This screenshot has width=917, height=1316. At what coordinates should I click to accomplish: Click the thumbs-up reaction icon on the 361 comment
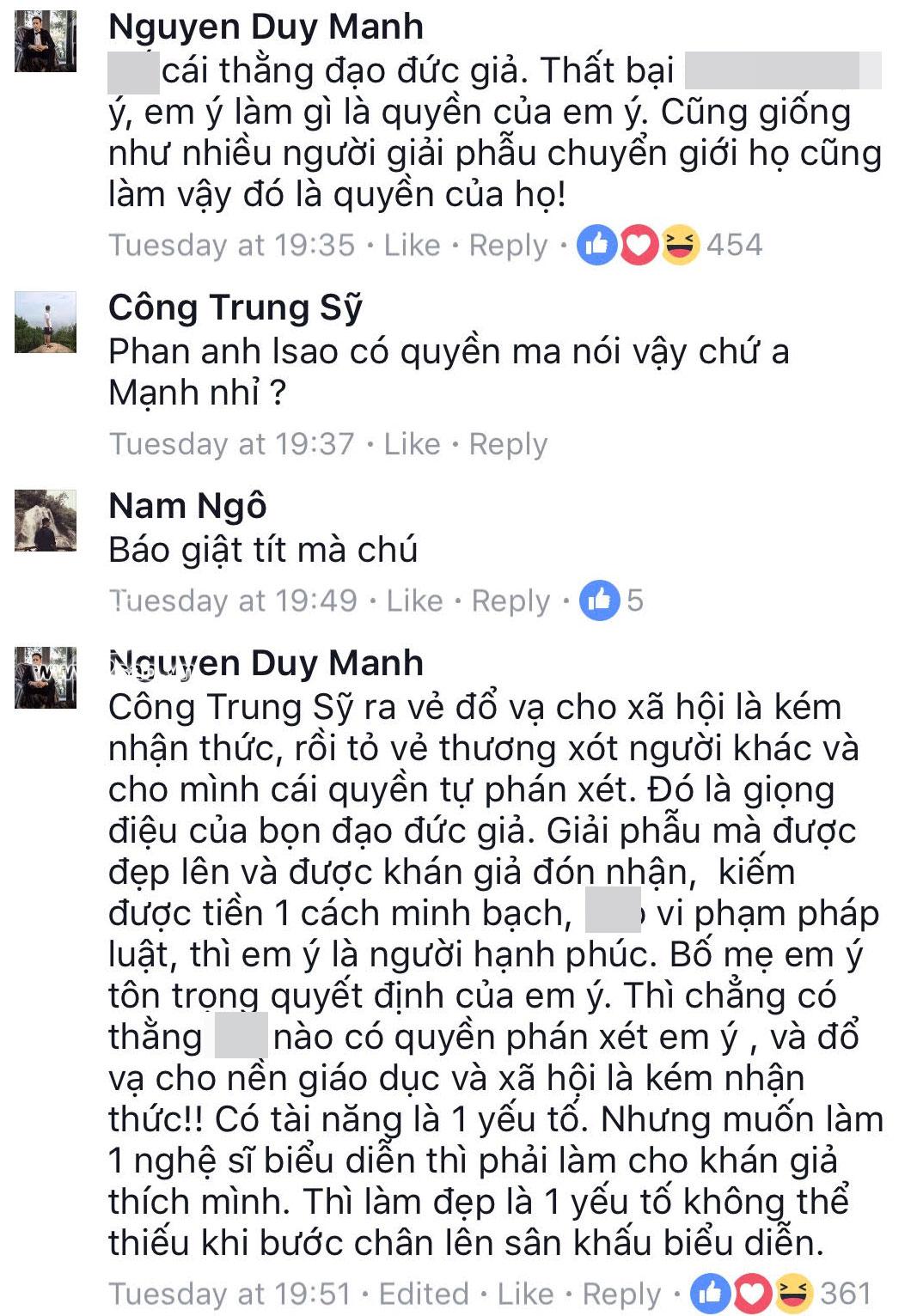[711, 1293]
